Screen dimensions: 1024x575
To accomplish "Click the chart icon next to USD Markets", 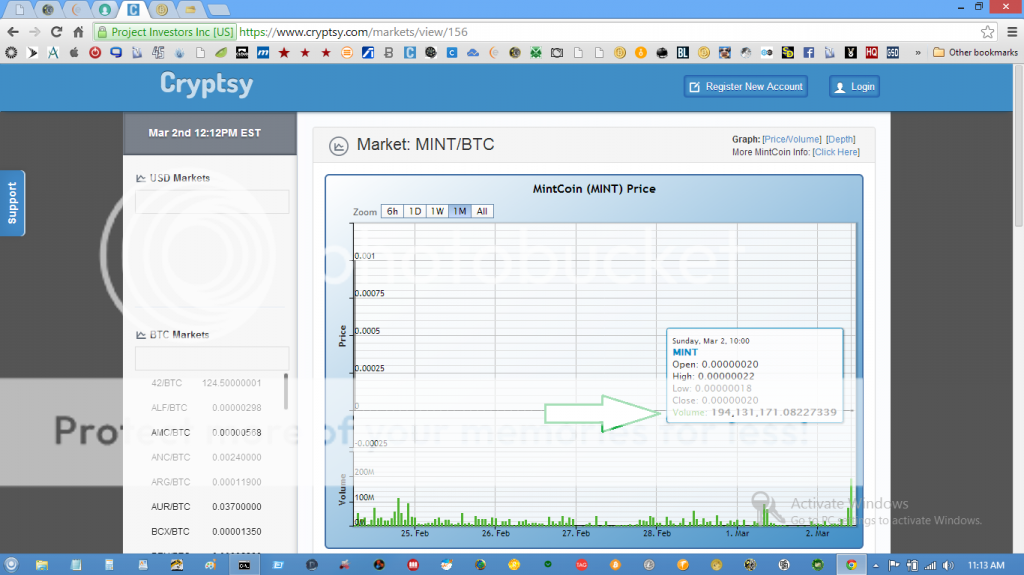I will click(x=140, y=178).
